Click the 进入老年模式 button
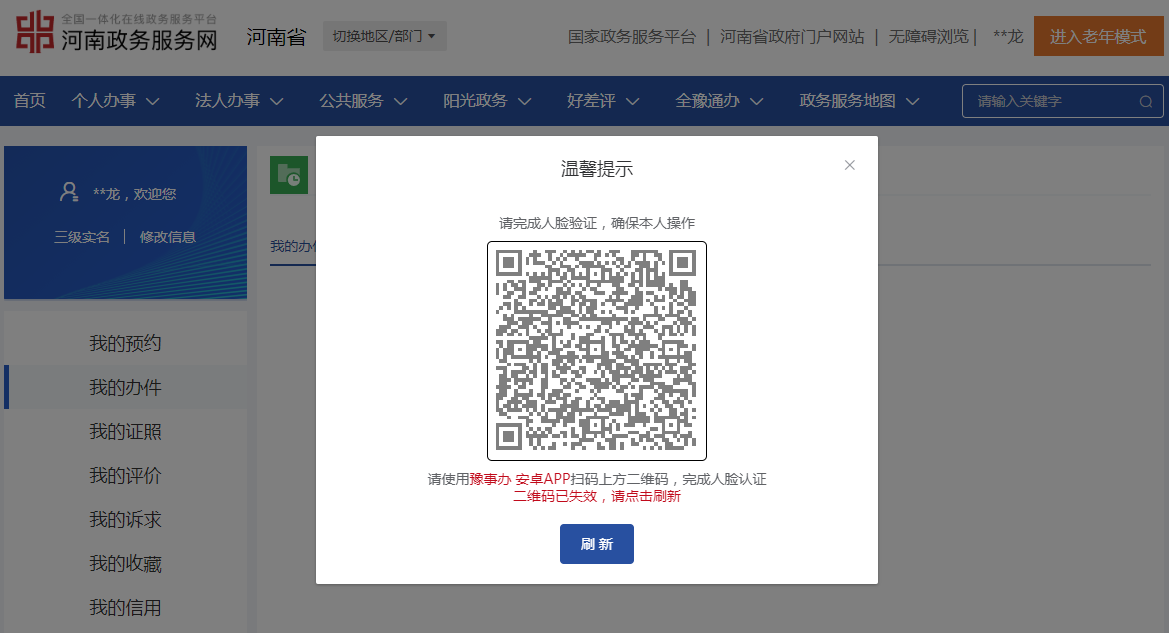The image size is (1169, 633). (1098, 36)
